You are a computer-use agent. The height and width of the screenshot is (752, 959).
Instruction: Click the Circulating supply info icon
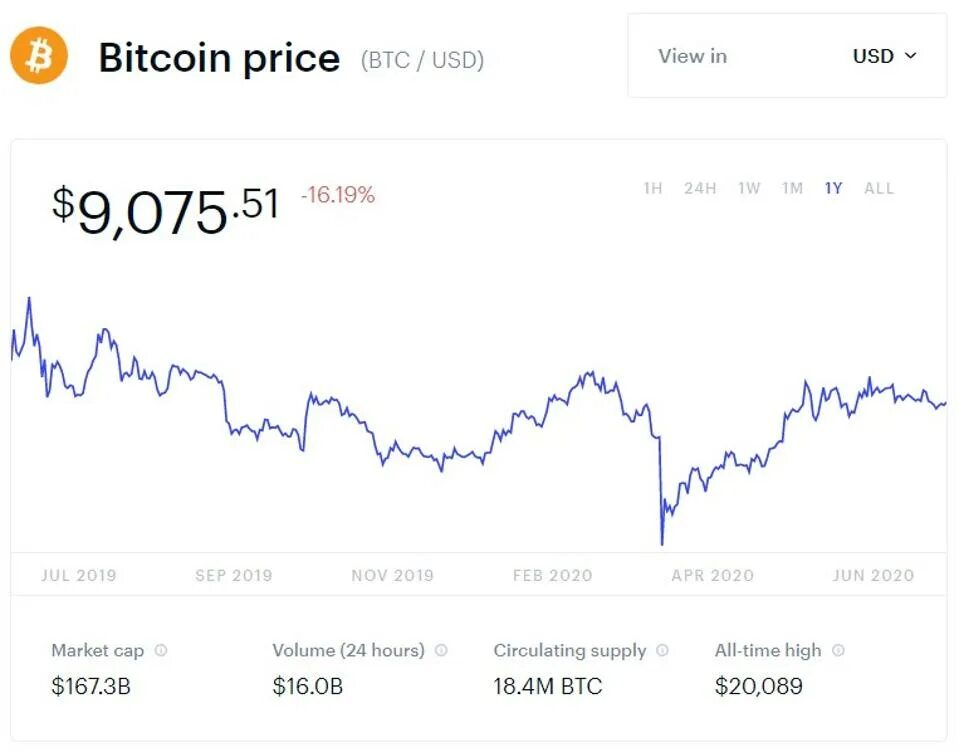662,650
